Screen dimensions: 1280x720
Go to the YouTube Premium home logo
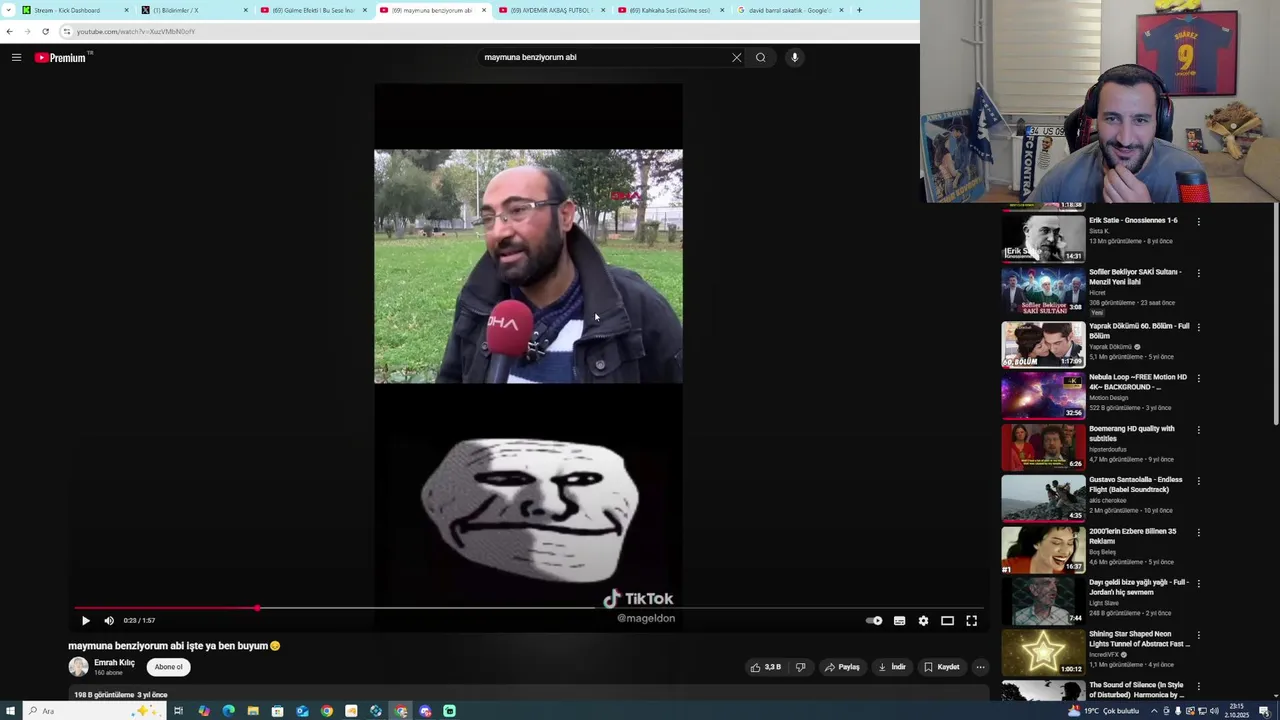click(x=62, y=57)
